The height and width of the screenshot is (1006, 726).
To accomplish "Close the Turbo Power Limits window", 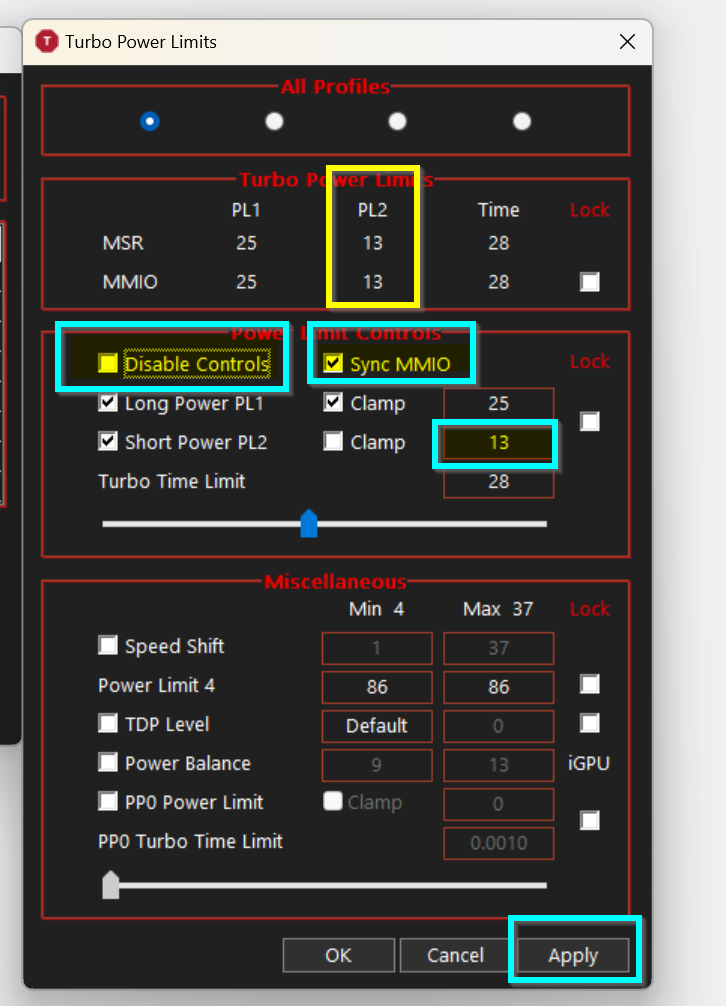I will (x=627, y=42).
